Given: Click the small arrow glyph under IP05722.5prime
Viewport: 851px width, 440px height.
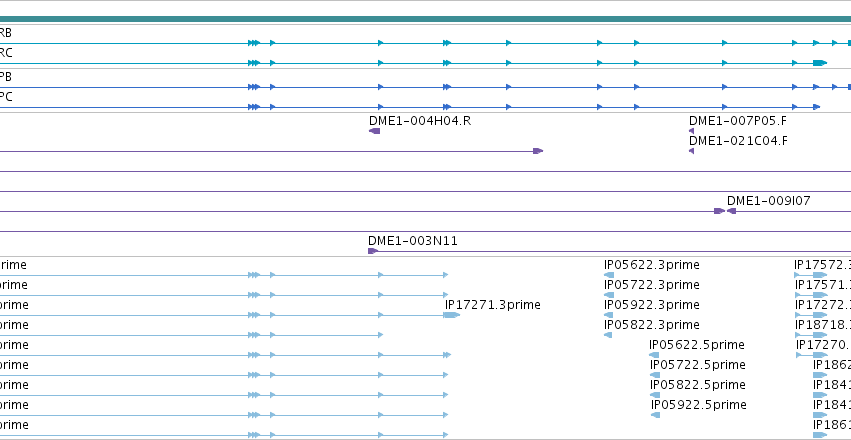Looking at the screenshot, I should [x=655, y=375].
